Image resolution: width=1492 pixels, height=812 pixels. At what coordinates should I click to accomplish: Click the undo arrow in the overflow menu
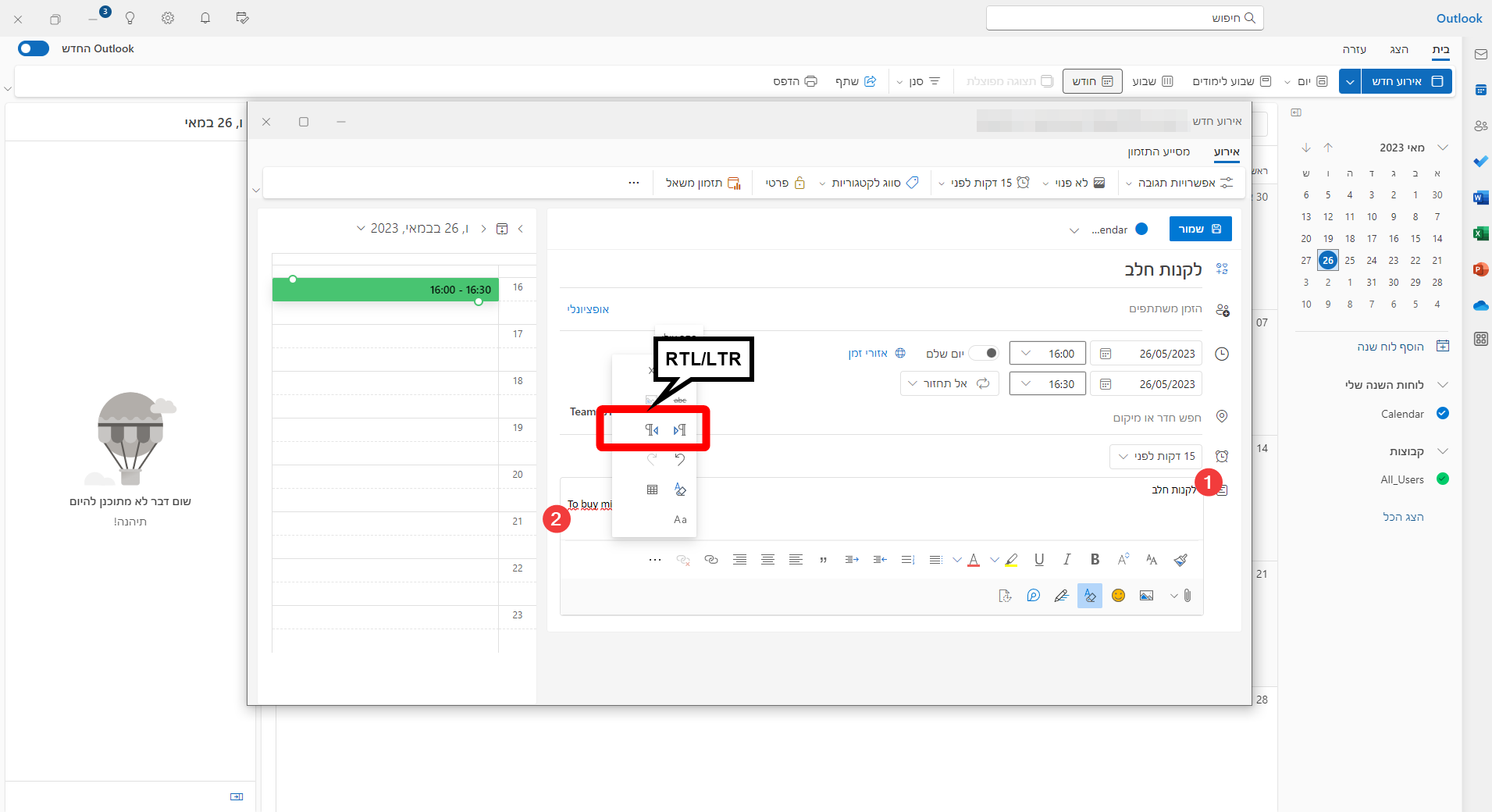(680, 459)
